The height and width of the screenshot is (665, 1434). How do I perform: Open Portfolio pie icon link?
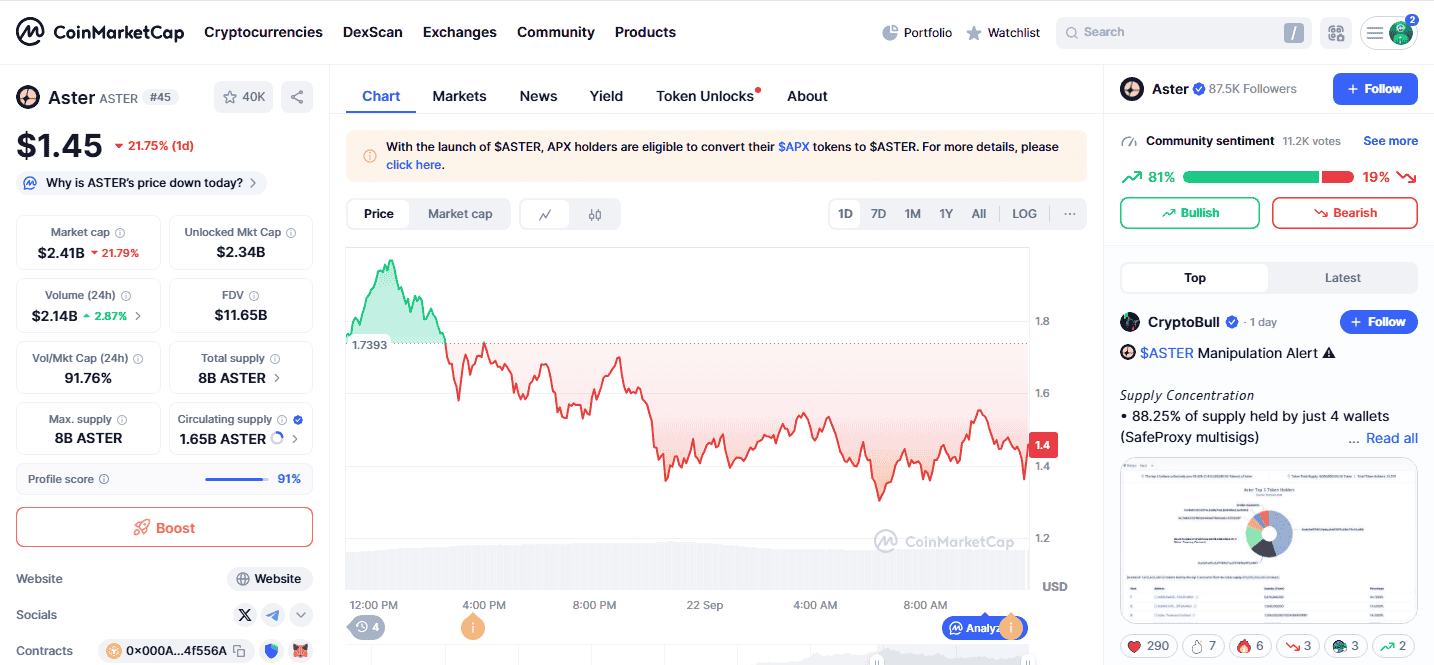coord(917,33)
